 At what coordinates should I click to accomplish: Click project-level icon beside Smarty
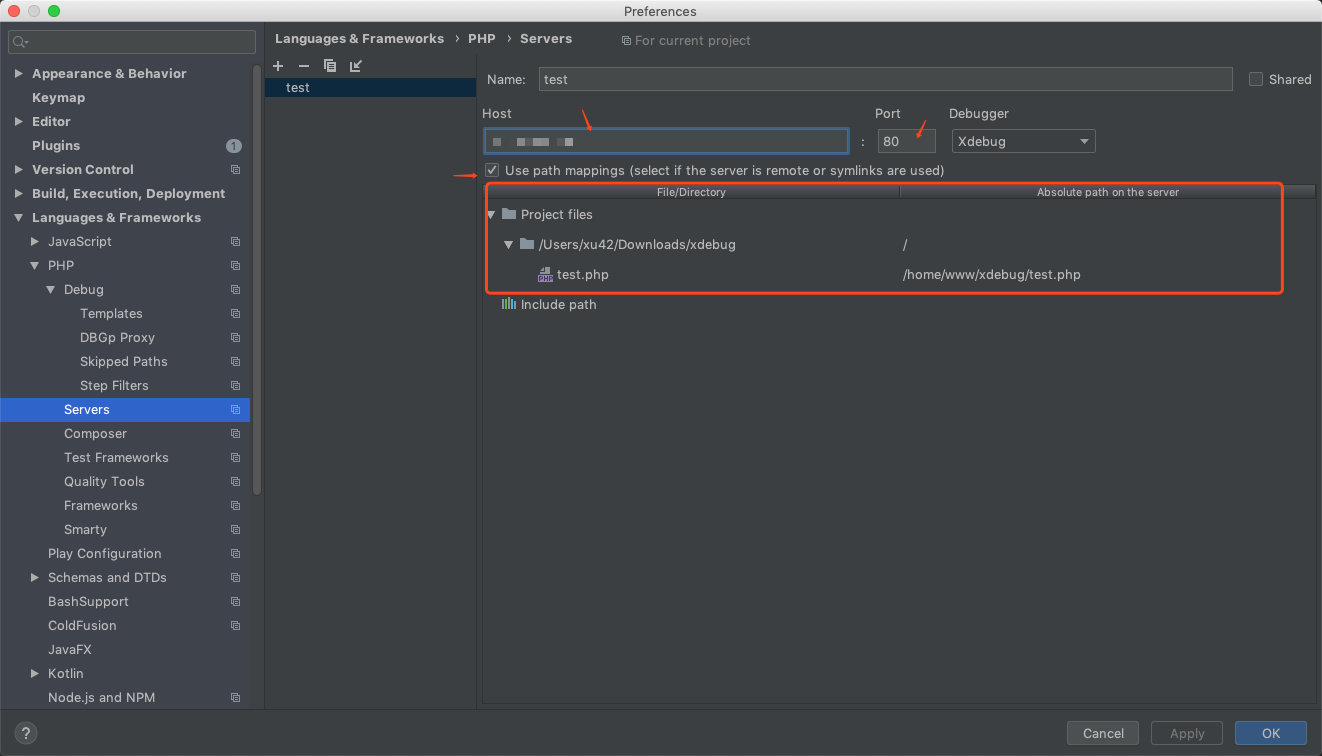click(x=235, y=530)
